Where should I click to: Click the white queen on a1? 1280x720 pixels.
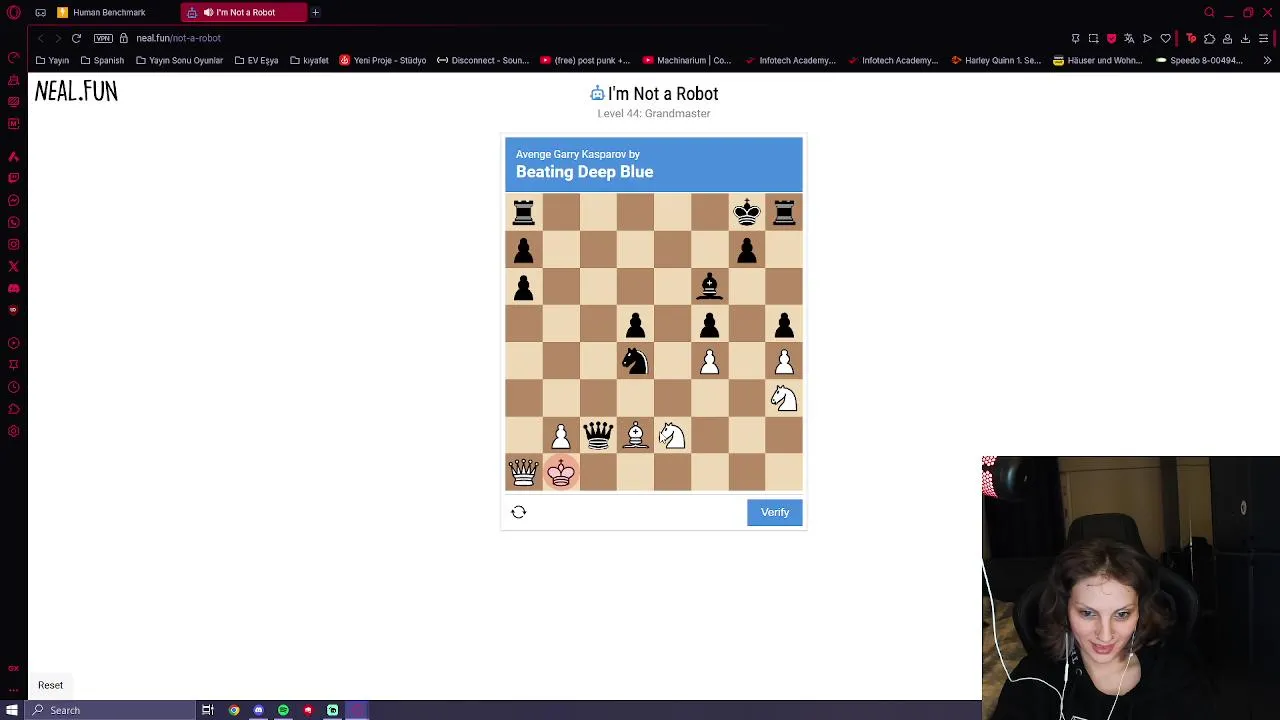click(x=523, y=472)
